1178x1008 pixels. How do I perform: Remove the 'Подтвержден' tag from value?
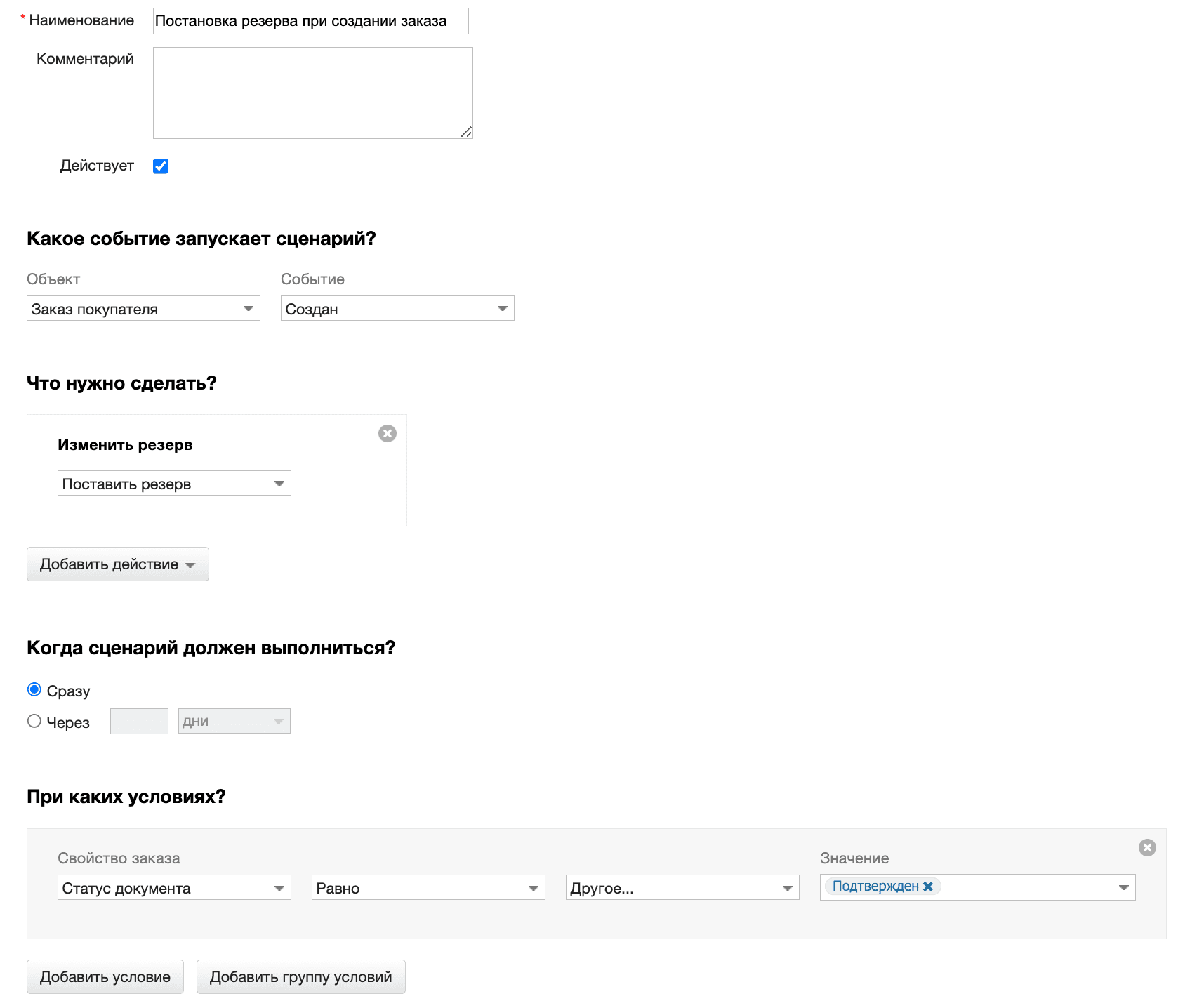(x=928, y=887)
